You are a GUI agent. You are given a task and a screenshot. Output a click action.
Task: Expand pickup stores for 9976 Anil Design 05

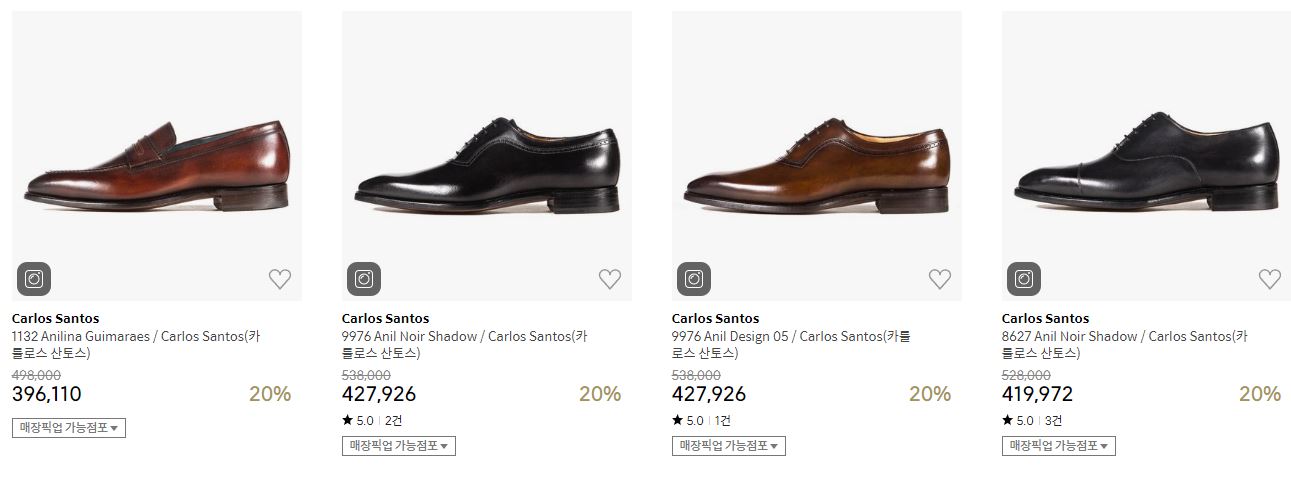tap(729, 446)
